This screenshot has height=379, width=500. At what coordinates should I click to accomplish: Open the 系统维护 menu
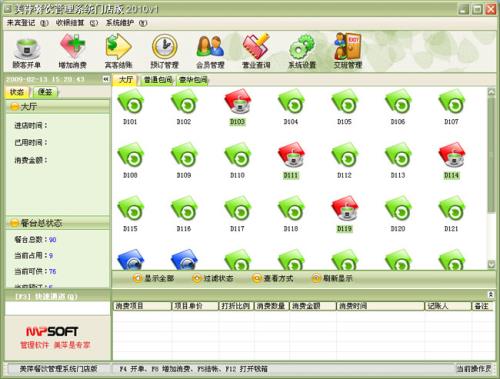[126, 23]
